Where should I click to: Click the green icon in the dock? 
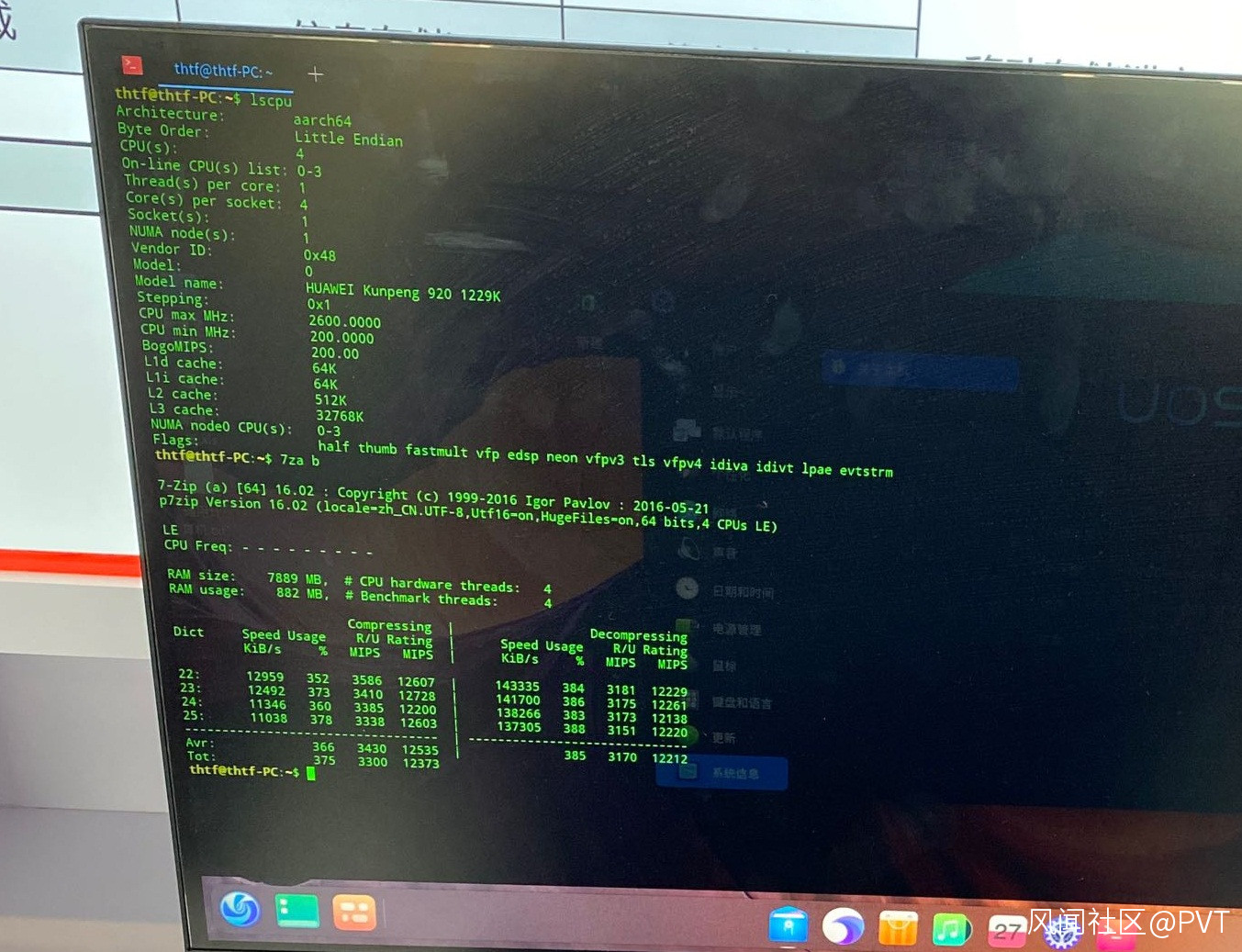(x=297, y=911)
